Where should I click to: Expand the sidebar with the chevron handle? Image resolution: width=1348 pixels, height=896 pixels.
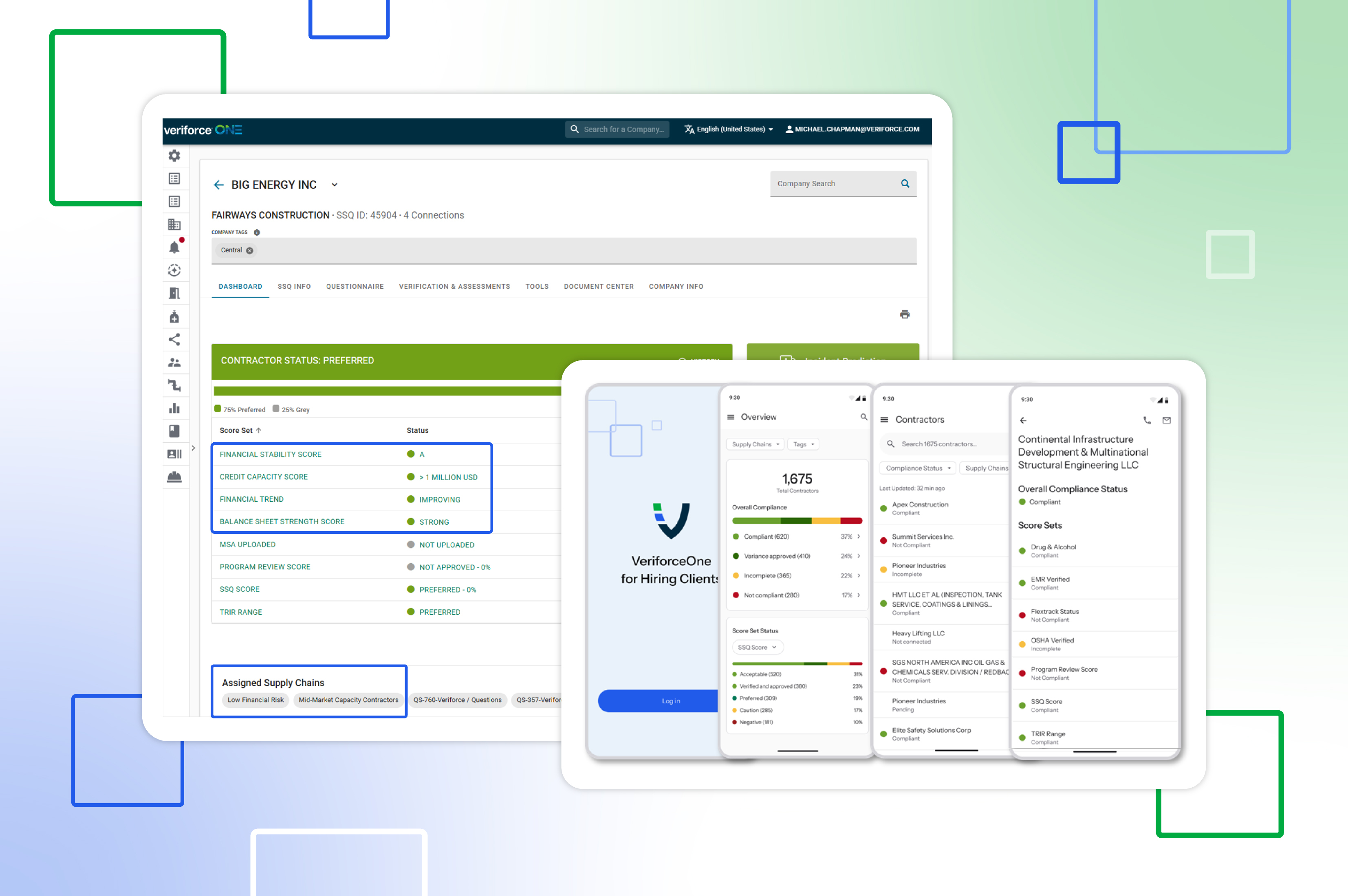(x=193, y=448)
